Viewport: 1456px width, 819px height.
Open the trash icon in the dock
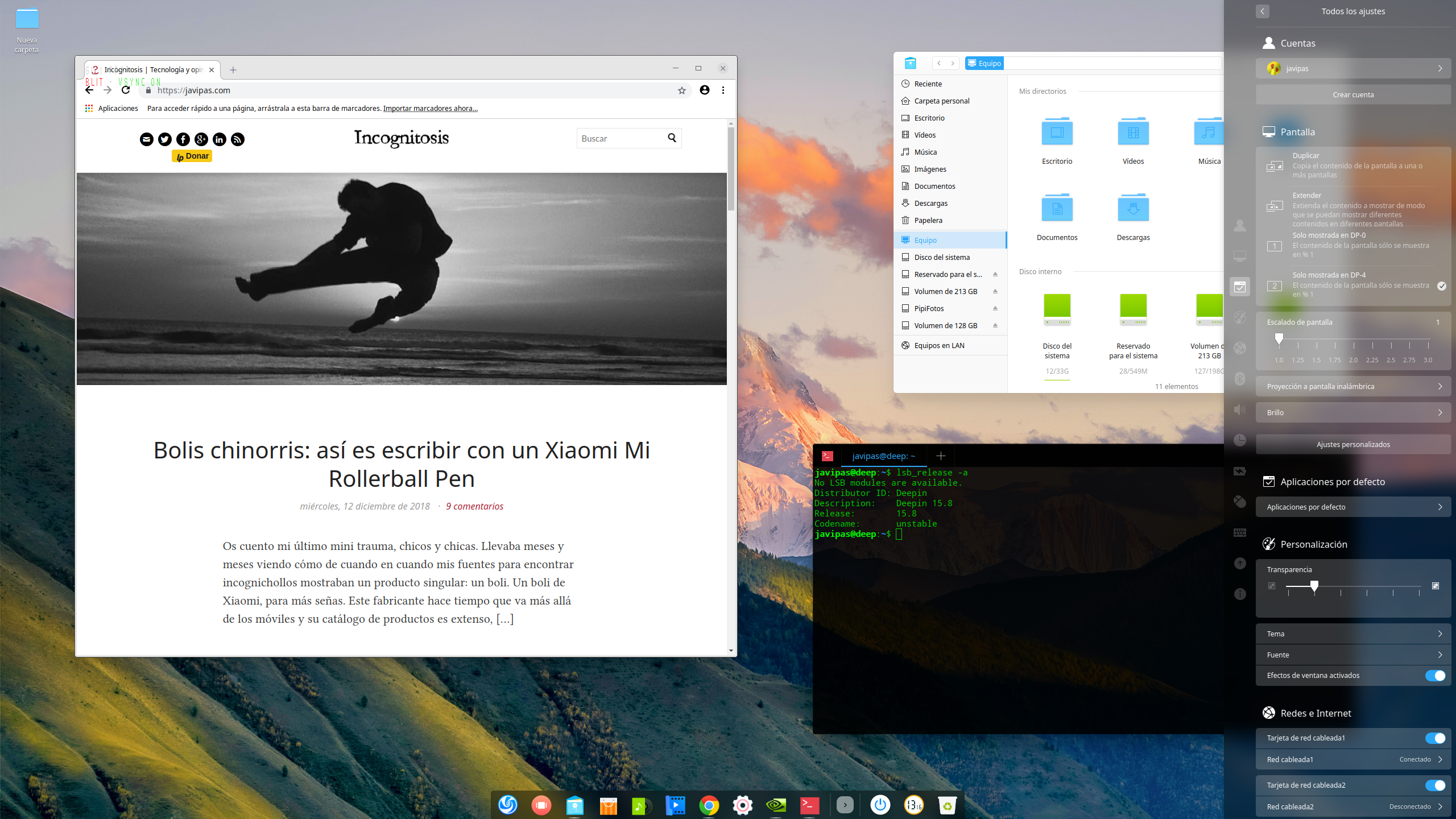coord(947,805)
